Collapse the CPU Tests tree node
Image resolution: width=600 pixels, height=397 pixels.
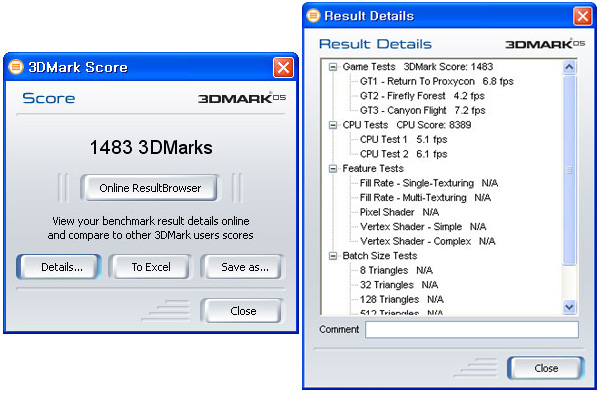point(333,125)
